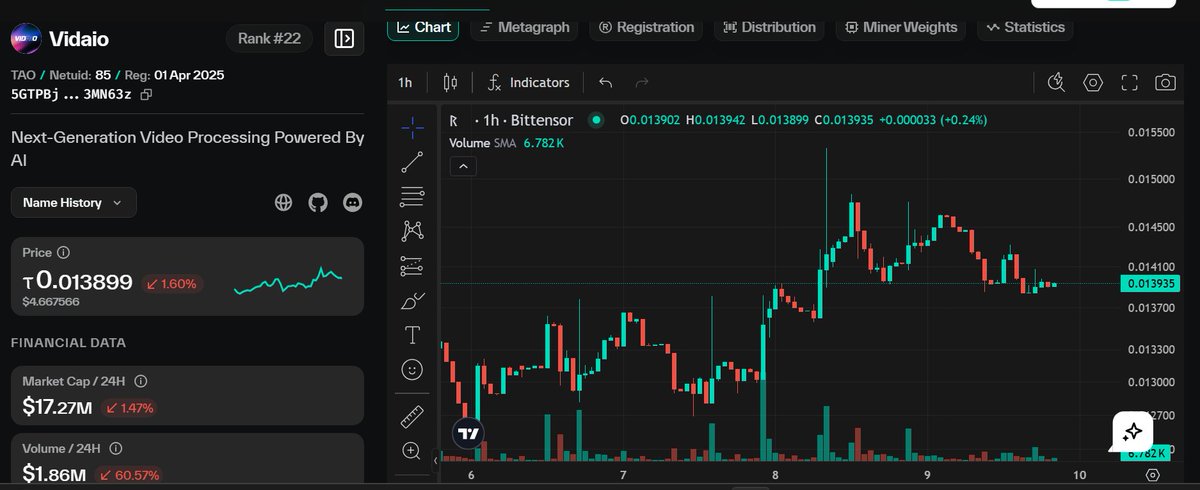This screenshot has height=490, width=1200.
Task: Collapse the indicator legend chevron
Action: tap(464, 167)
